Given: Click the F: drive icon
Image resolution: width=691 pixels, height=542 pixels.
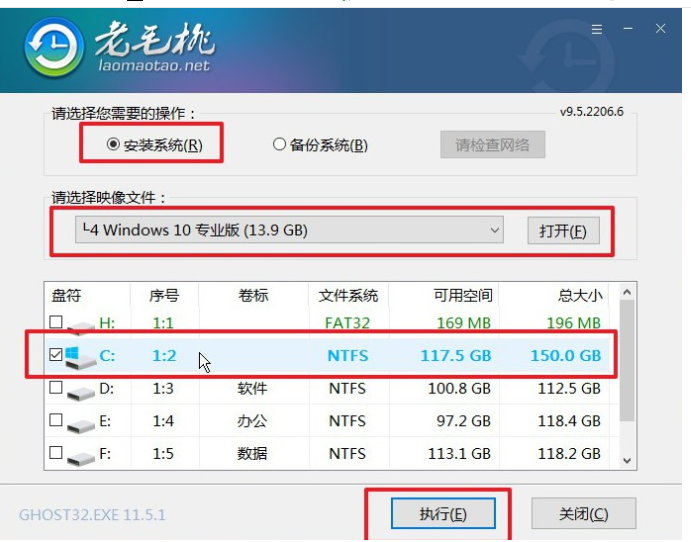Looking at the screenshot, I should 81,457.
